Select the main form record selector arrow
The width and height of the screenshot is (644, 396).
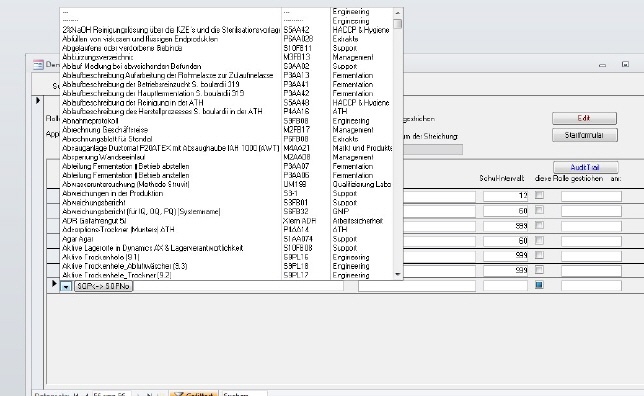[x=38, y=100]
